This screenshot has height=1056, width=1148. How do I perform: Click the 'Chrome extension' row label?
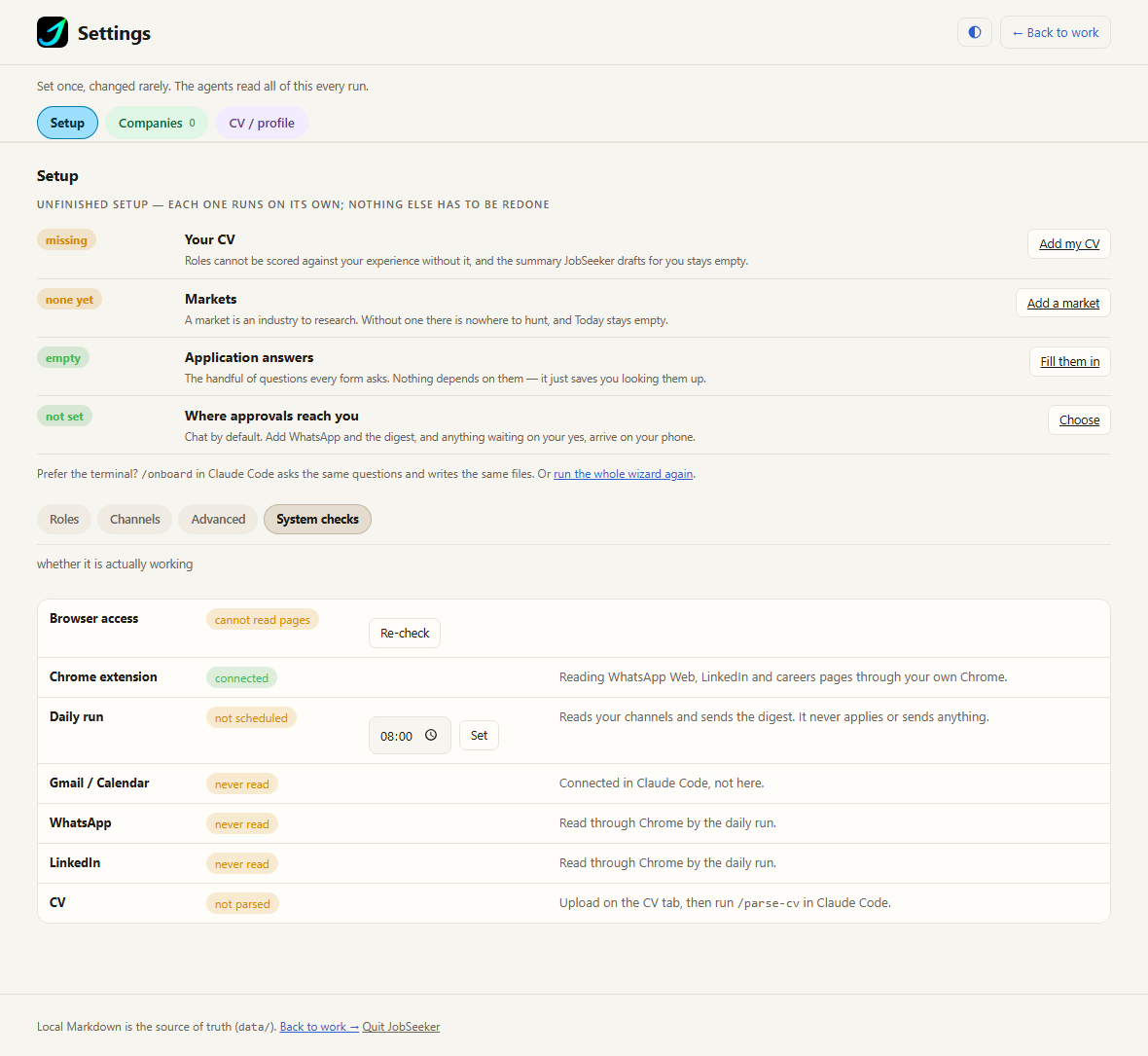103,676
